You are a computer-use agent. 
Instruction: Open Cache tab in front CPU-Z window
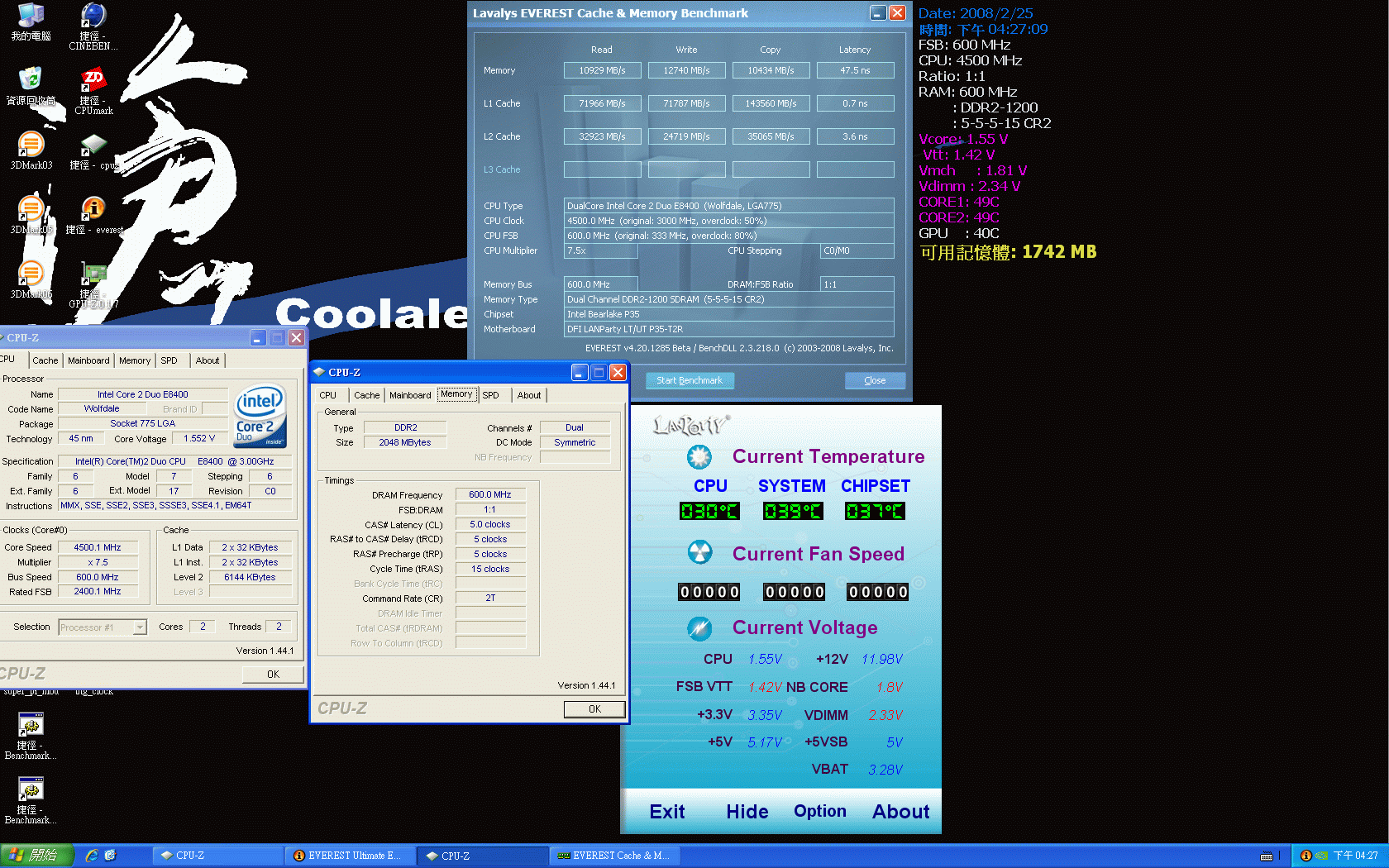coord(367,395)
